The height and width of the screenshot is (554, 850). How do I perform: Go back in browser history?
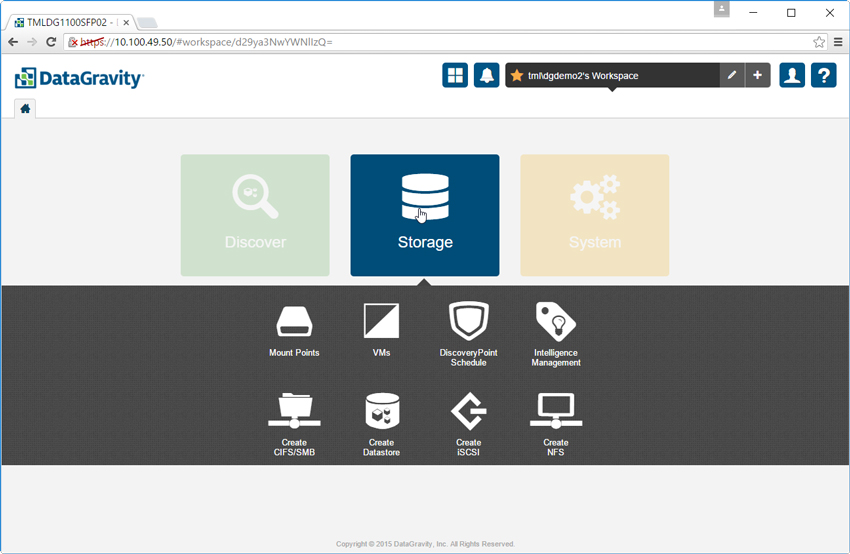13,42
